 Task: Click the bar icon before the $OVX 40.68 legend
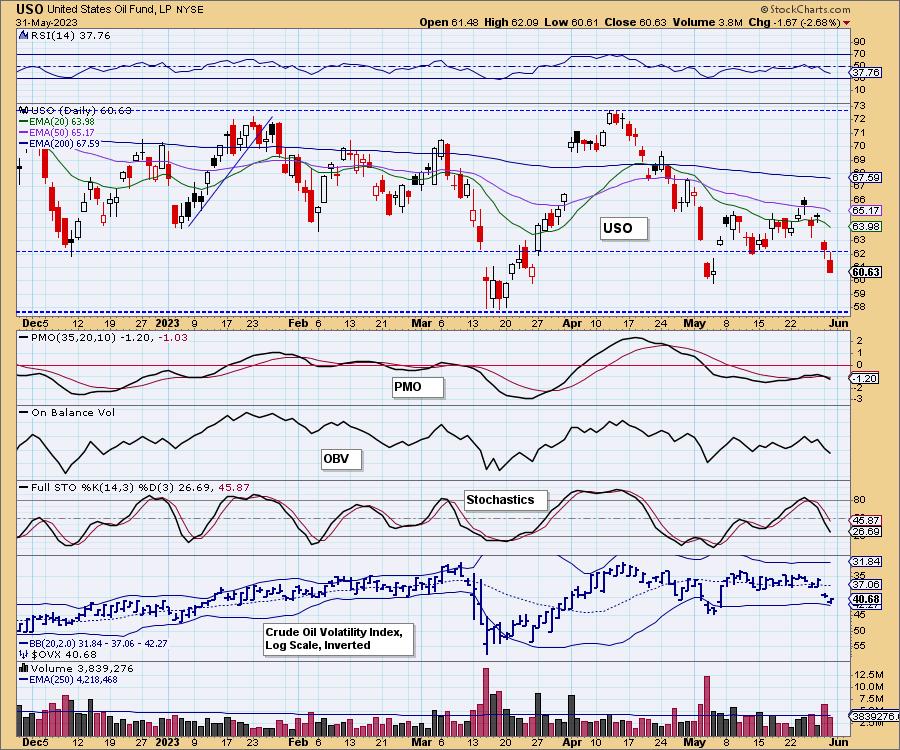click(x=24, y=654)
